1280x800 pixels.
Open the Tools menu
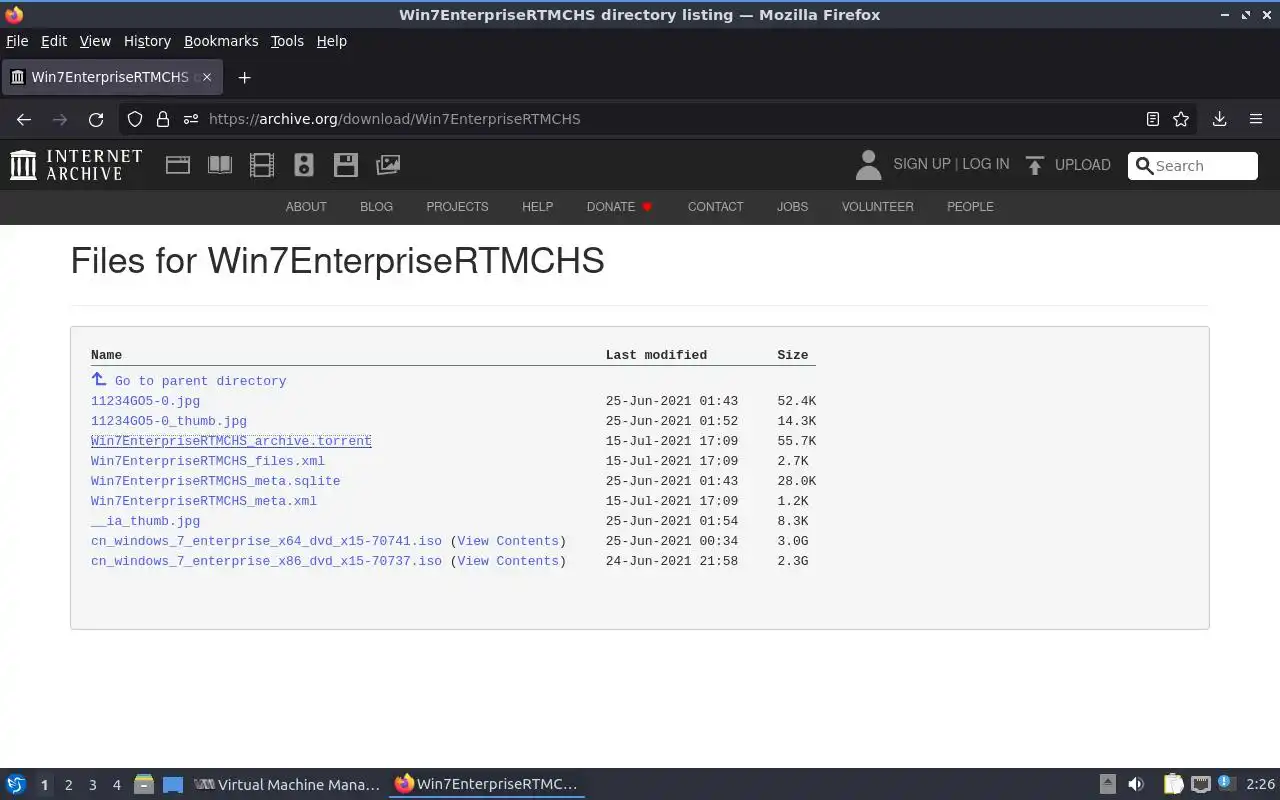click(287, 41)
